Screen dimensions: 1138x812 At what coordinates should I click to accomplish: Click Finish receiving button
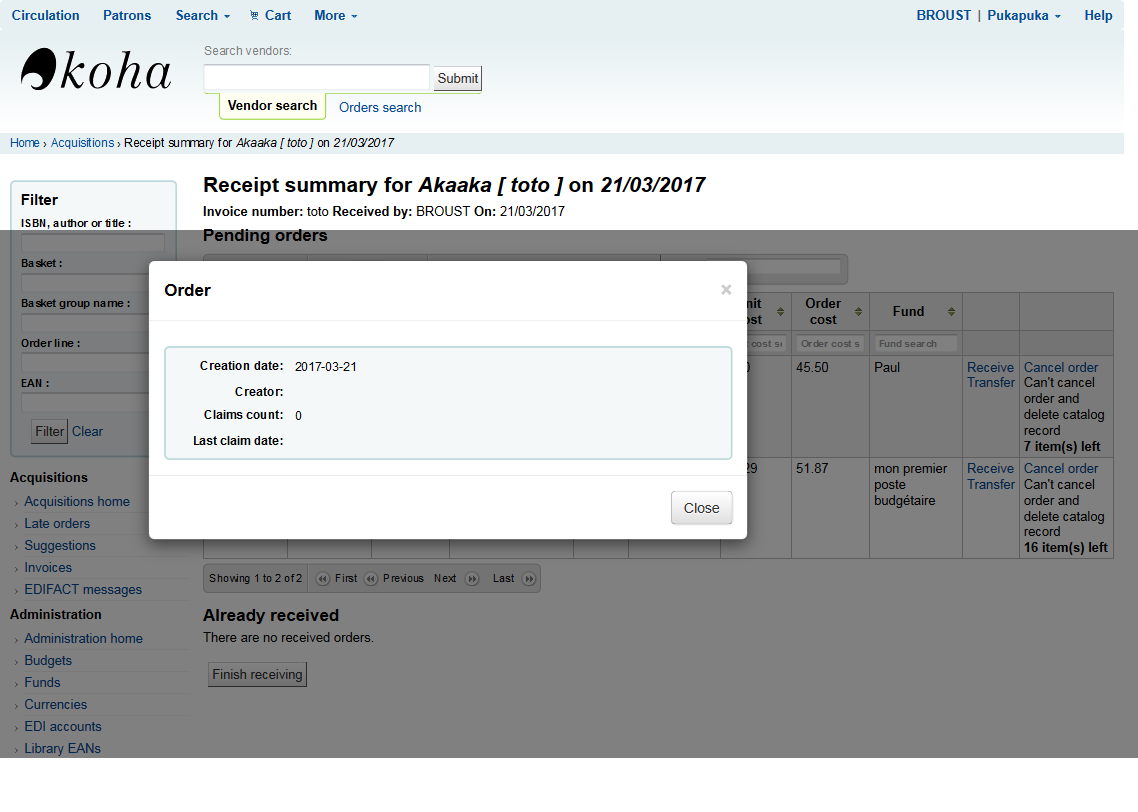pos(257,674)
